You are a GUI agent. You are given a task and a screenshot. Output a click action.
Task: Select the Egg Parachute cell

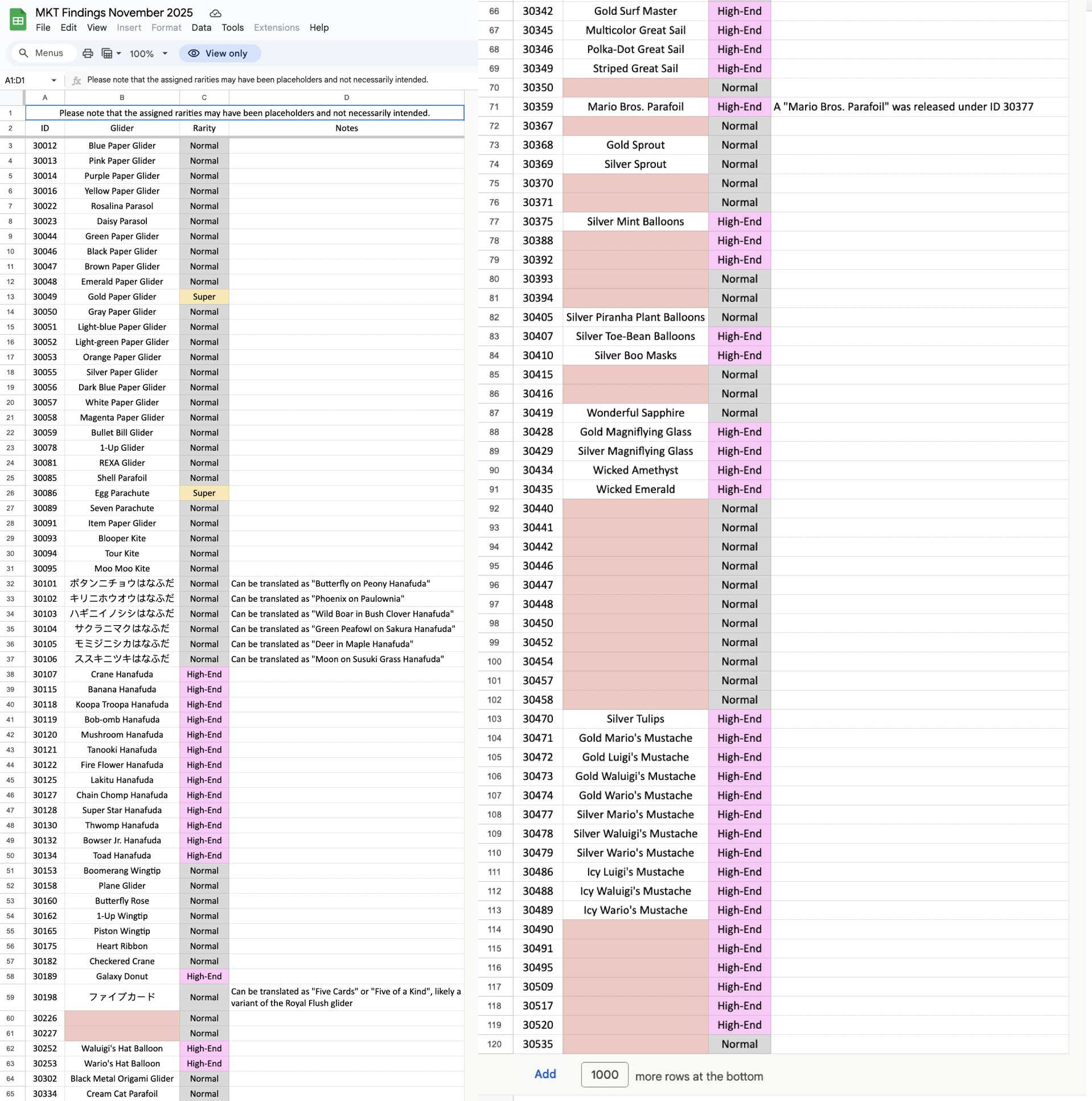pos(122,493)
